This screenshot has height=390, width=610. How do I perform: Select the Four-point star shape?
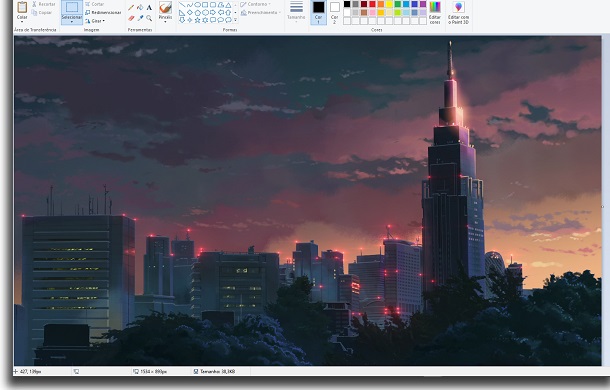pyautogui.click(x=190, y=20)
